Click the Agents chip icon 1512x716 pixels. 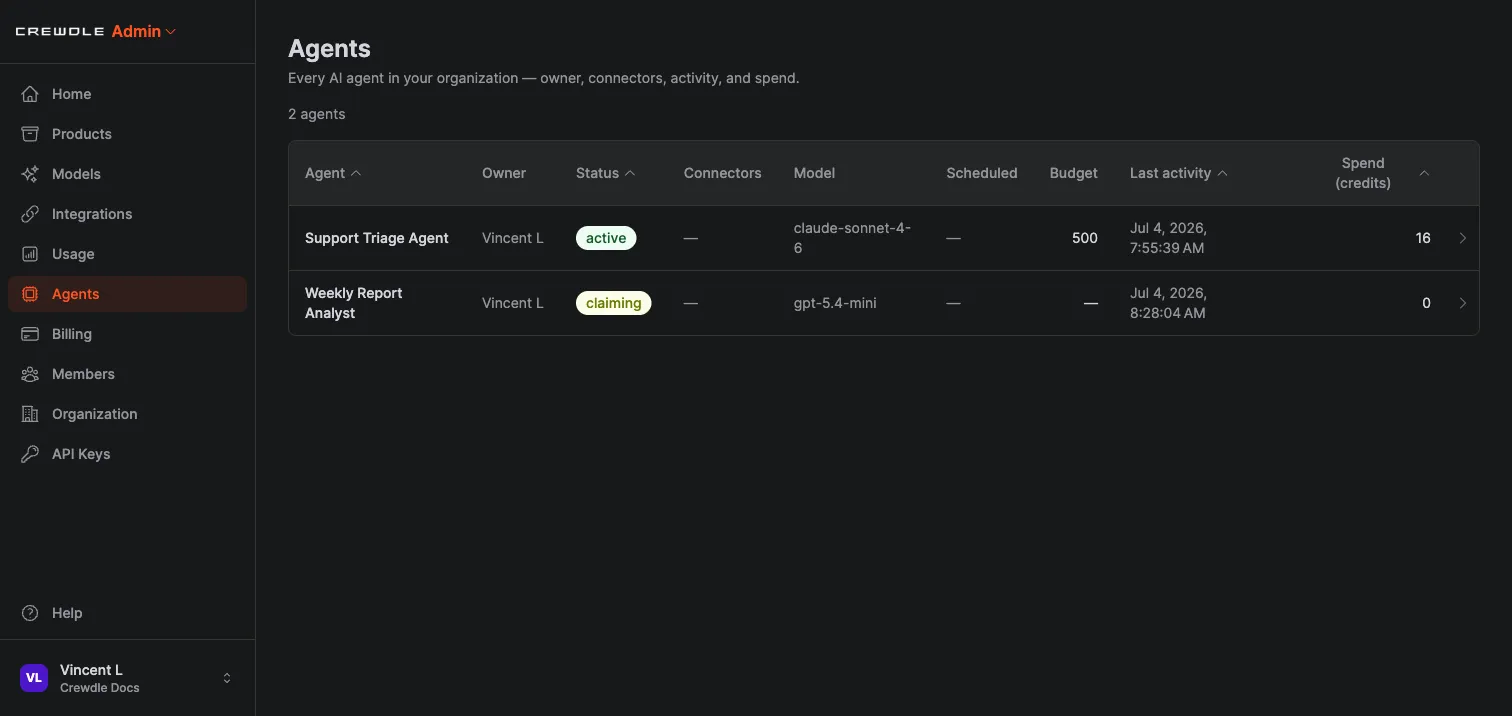click(30, 294)
